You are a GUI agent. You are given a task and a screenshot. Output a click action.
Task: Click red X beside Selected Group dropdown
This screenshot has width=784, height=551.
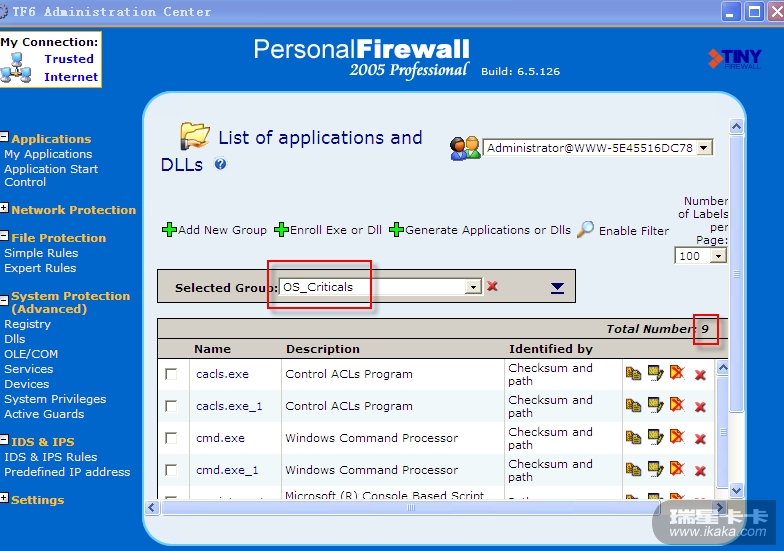(x=492, y=286)
